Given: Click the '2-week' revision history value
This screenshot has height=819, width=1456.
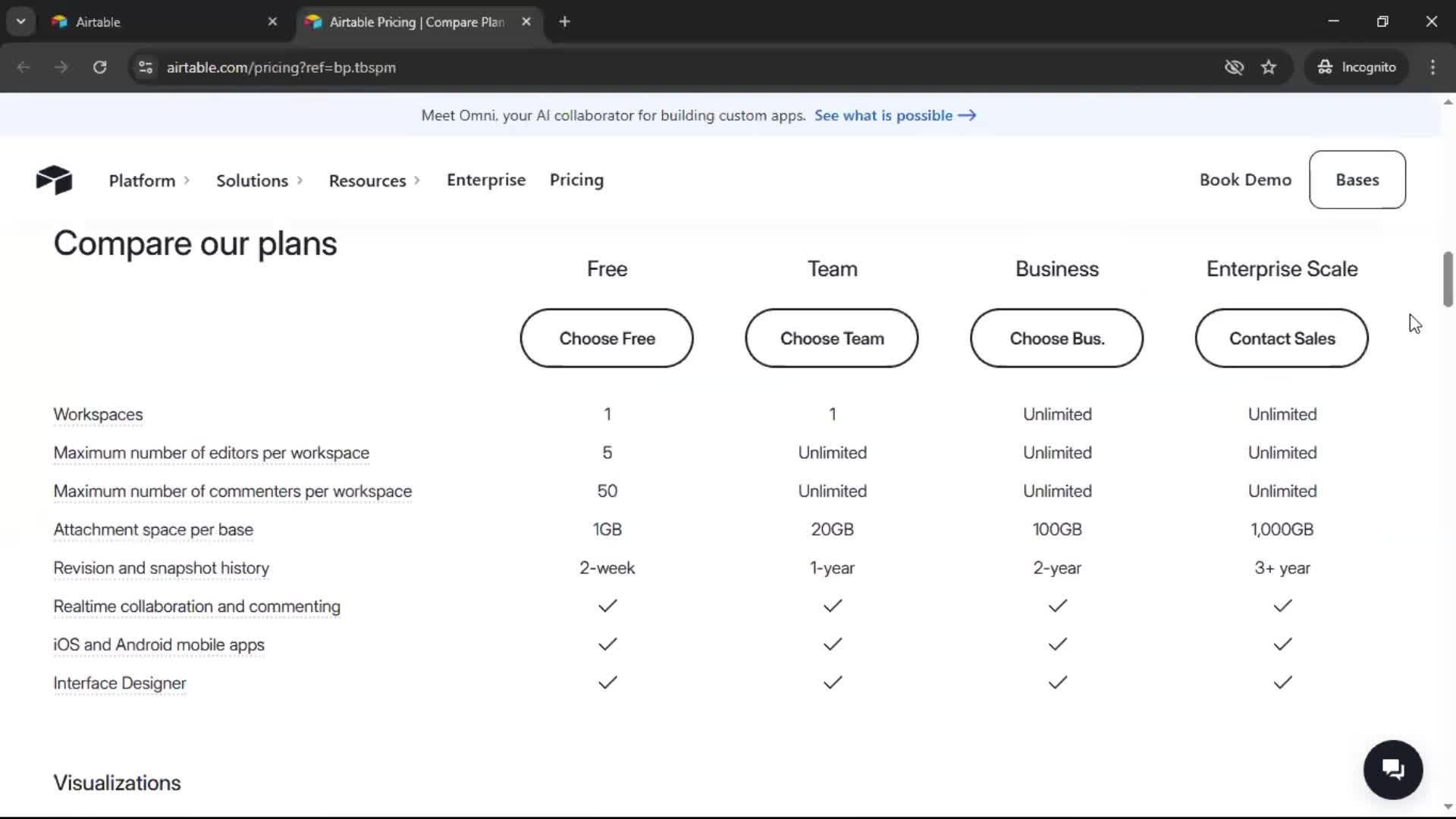Looking at the screenshot, I should 607,568.
